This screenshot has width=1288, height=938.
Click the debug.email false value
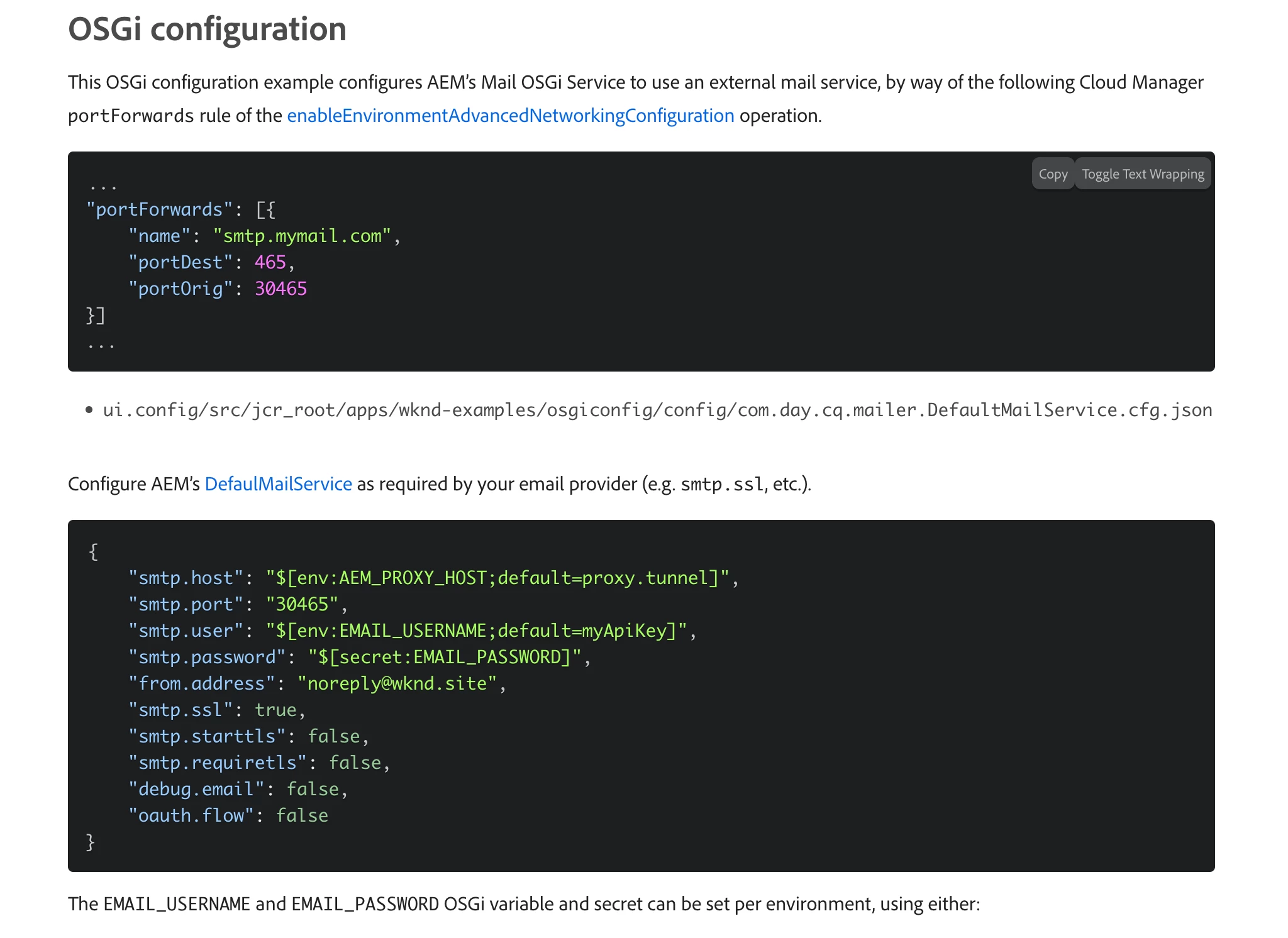pyautogui.click(x=313, y=789)
